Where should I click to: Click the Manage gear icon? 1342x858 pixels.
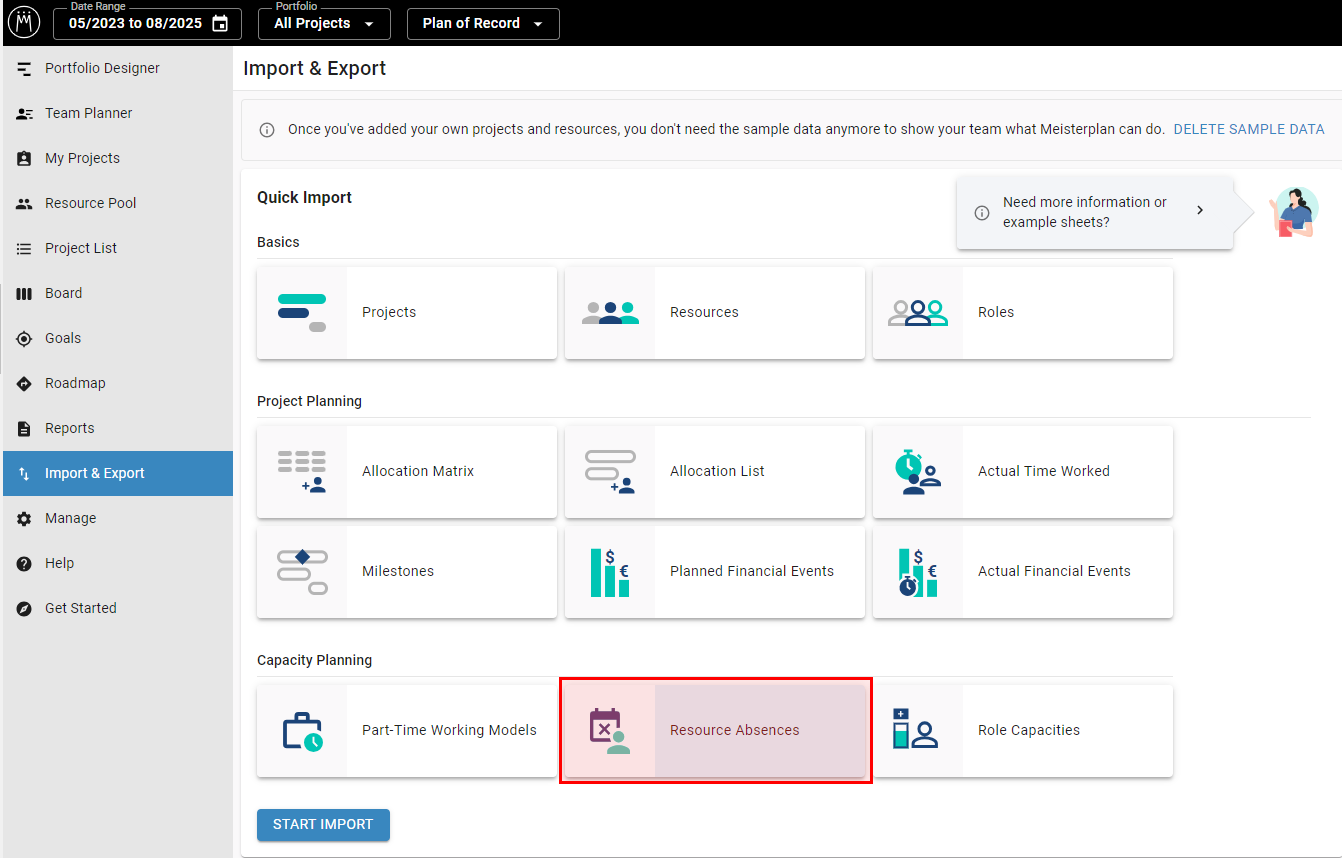coord(24,519)
